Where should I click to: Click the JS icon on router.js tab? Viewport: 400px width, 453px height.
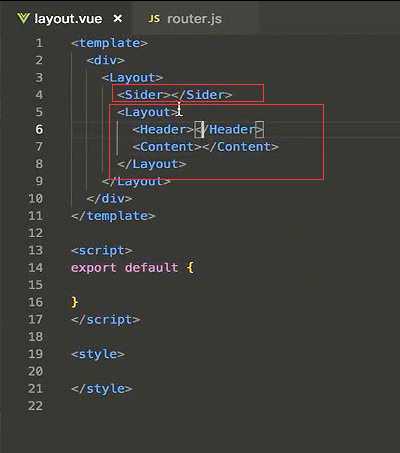154,19
